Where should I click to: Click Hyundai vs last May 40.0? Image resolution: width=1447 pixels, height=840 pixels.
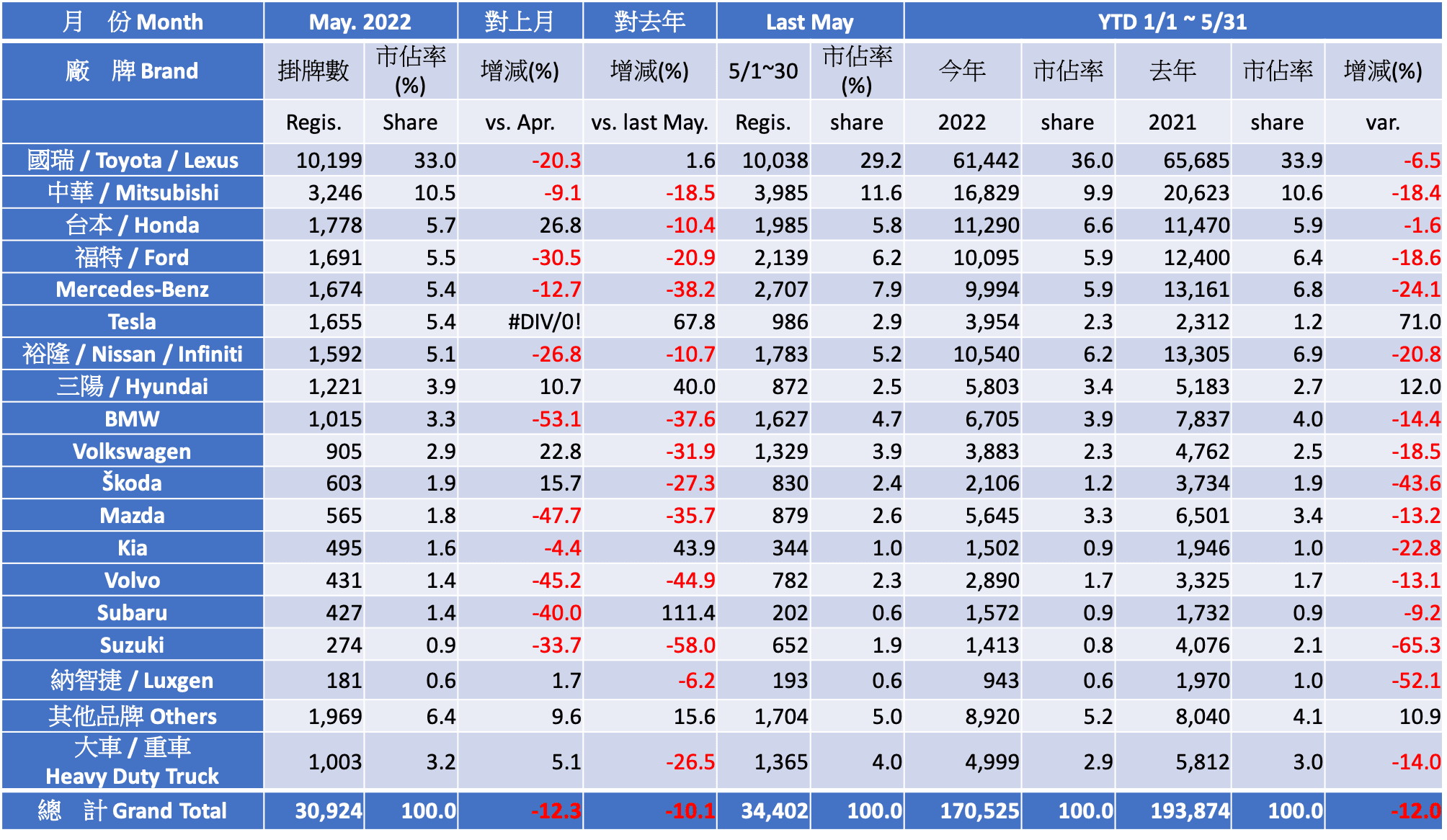point(650,386)
